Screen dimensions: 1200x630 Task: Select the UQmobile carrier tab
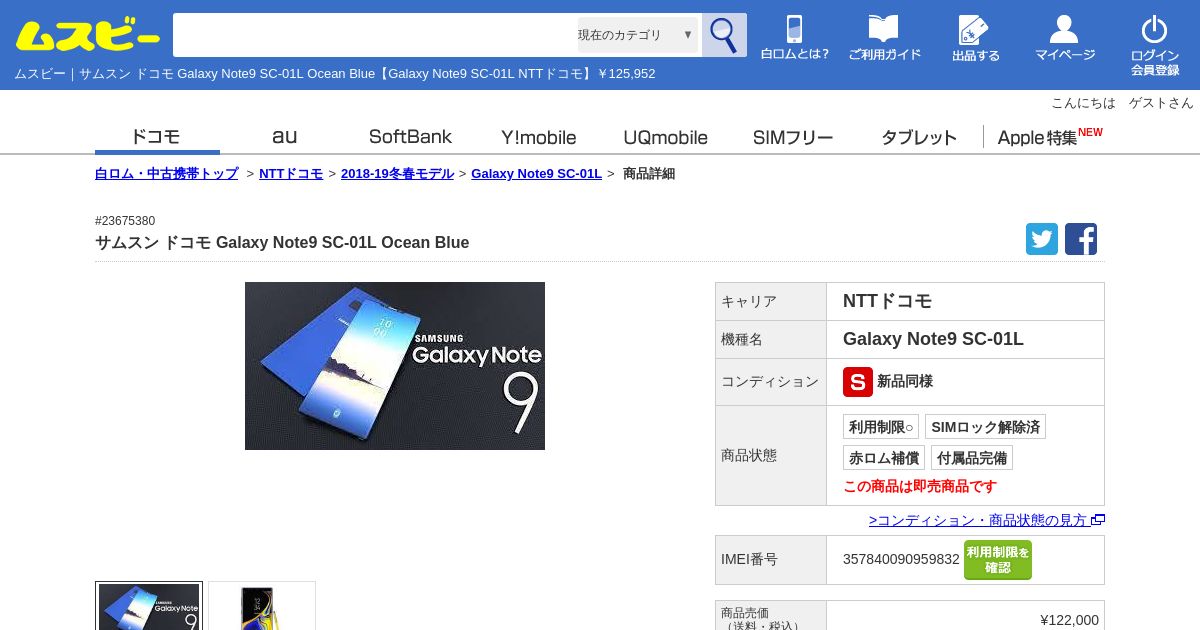pos(665,137)
